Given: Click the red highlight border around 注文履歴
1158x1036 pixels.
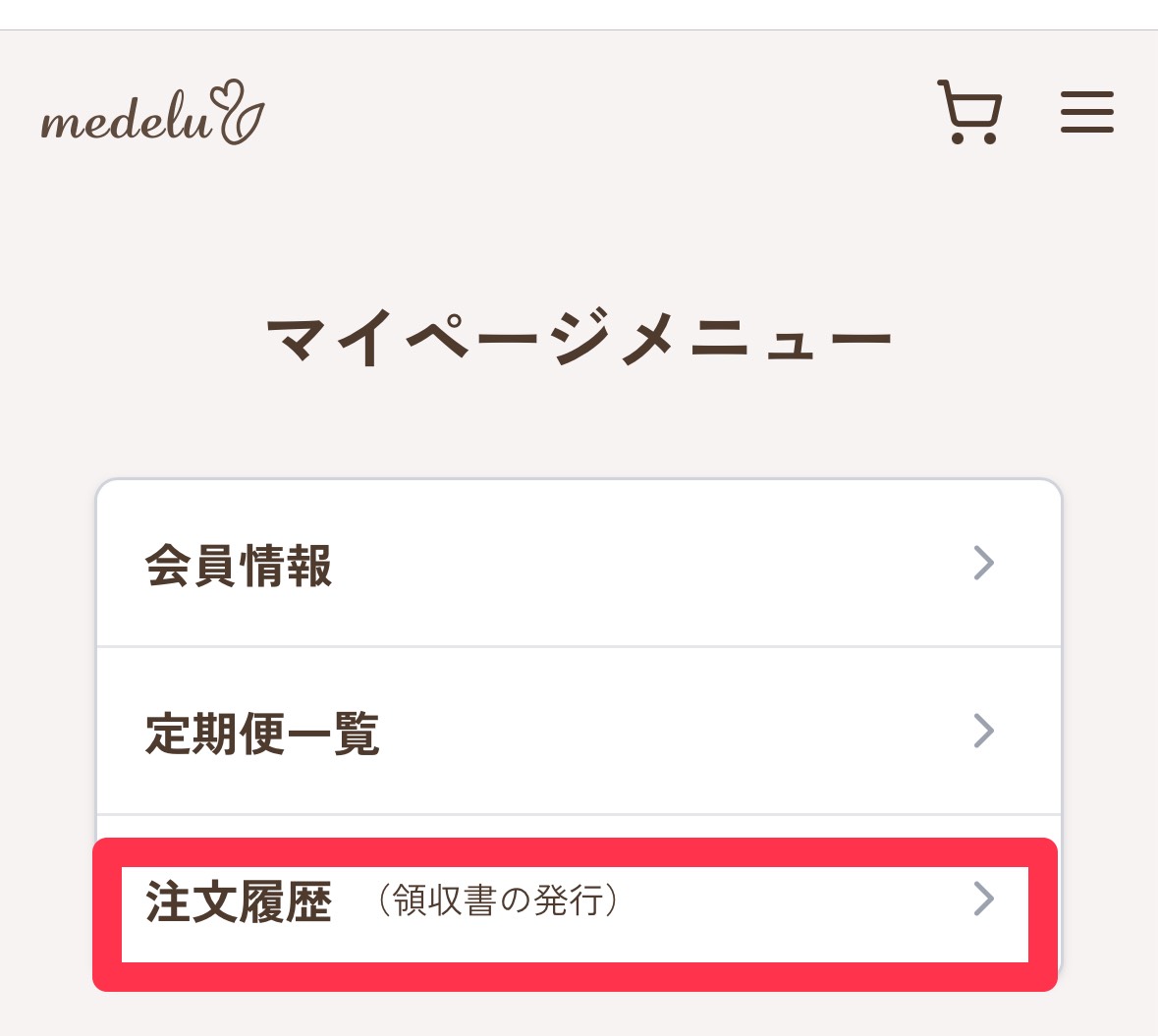Looking at the screenshot, I should click(x=575, y=976).
